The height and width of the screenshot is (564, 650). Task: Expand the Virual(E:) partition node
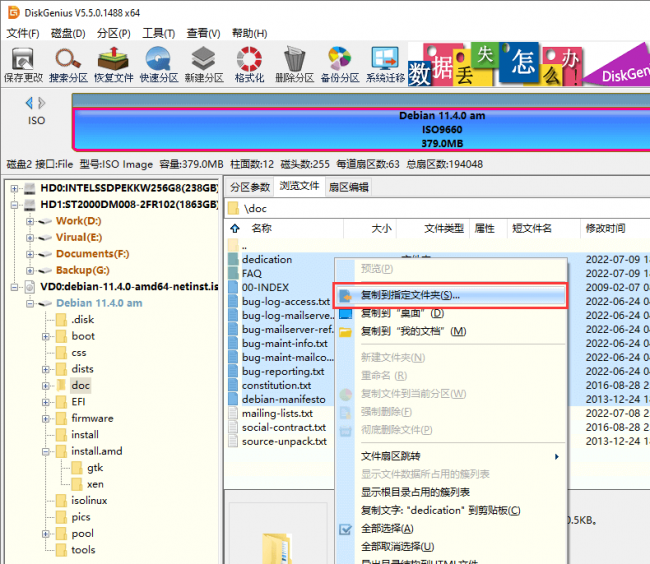pyautogui.click(x=30, y=238)
